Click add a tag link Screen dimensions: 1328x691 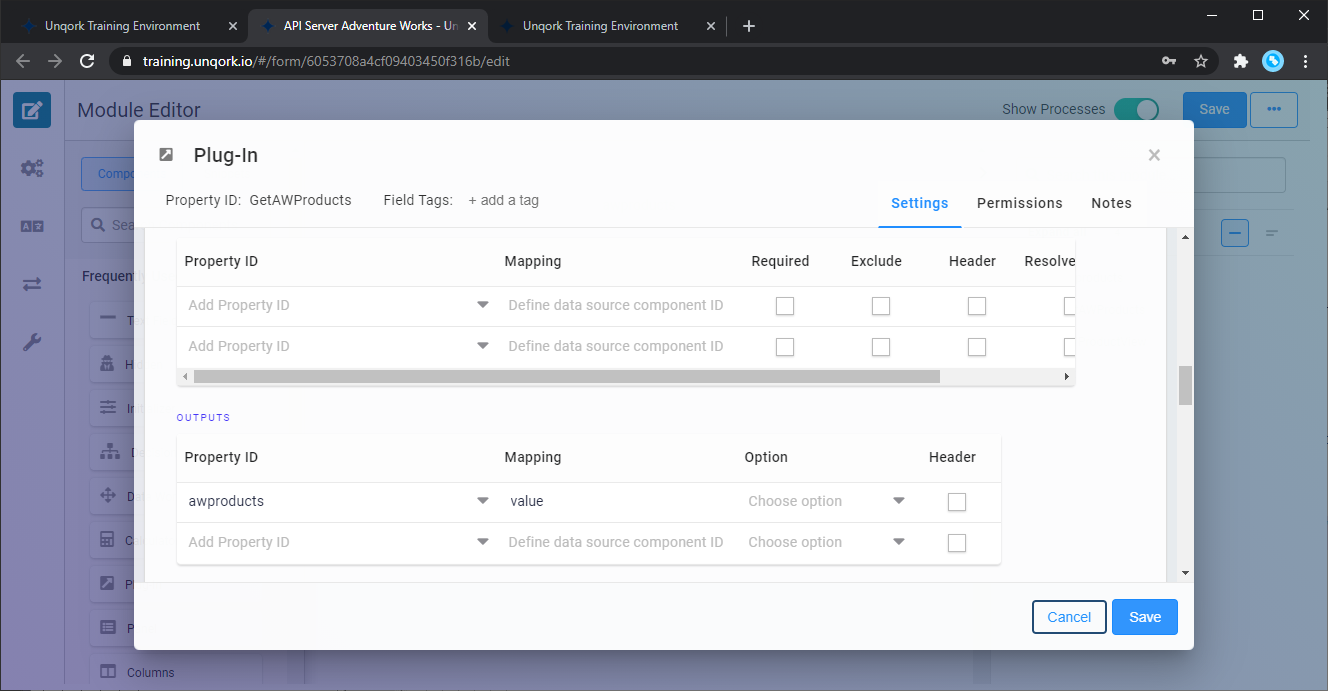click(504, 200)
